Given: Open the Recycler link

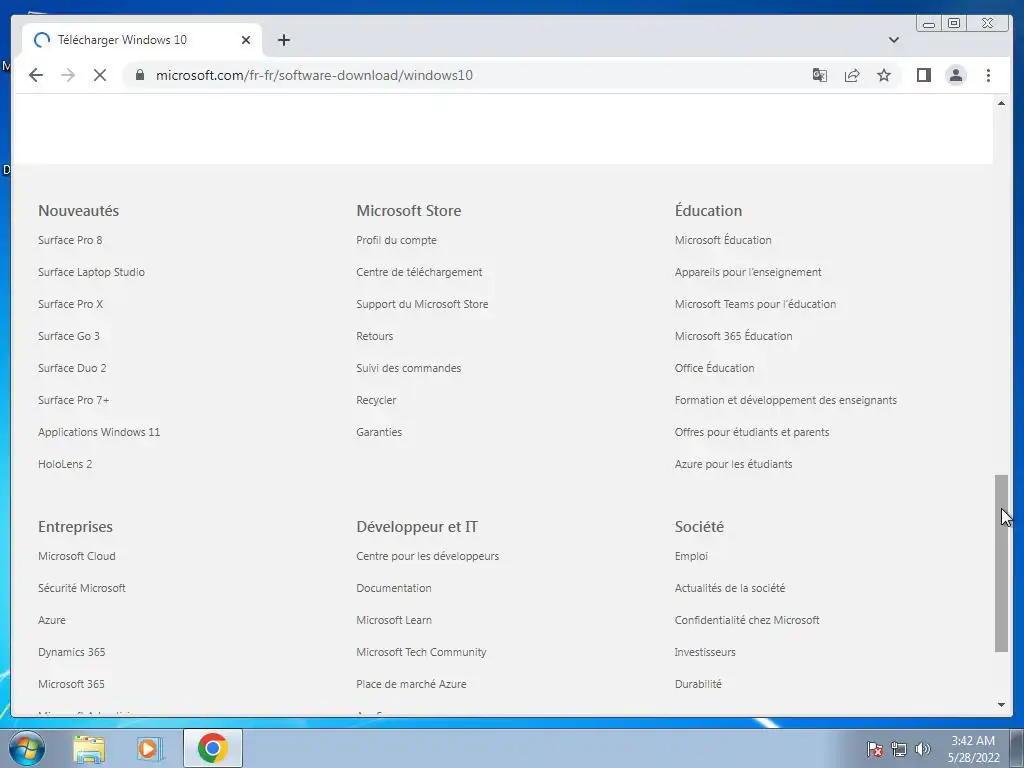Looking at the screenshot, I should pyautogui.click(x=376, y=400).
